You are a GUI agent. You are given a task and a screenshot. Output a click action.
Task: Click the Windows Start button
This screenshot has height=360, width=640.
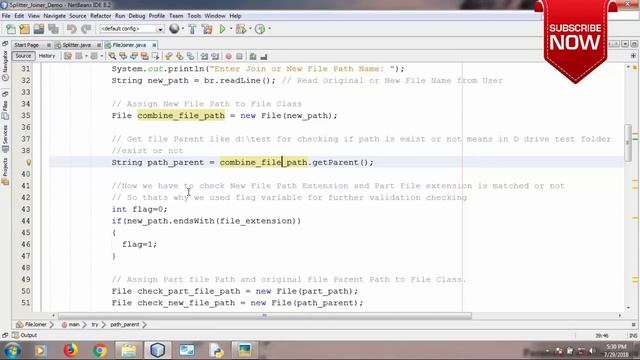(x=12, y=350)
